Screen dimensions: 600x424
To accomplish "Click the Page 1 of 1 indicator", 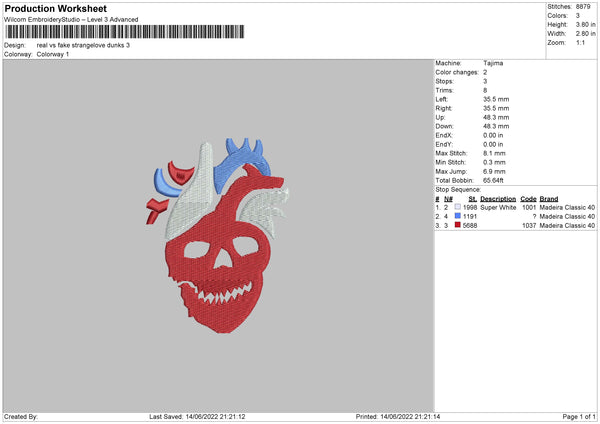I will point(579,417).
